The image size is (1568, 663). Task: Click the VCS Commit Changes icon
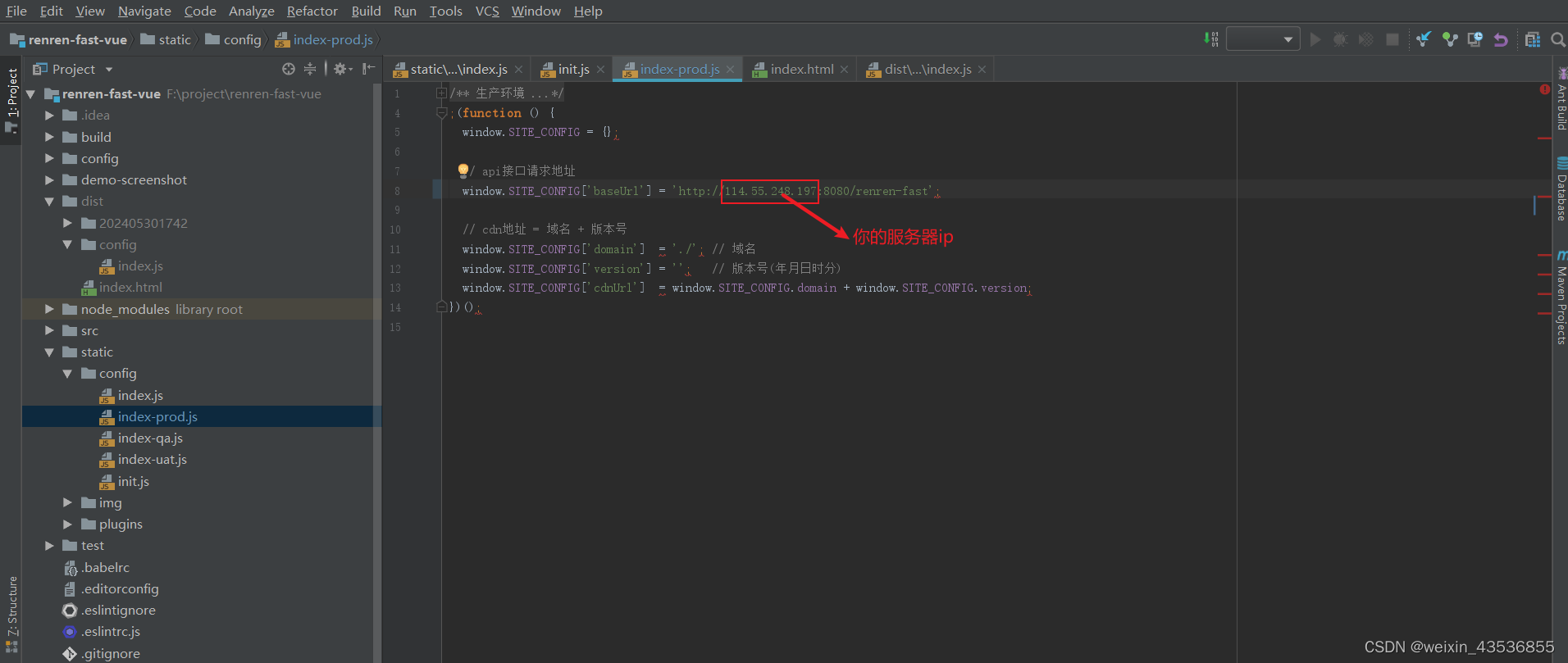(x=1450, y=39)
